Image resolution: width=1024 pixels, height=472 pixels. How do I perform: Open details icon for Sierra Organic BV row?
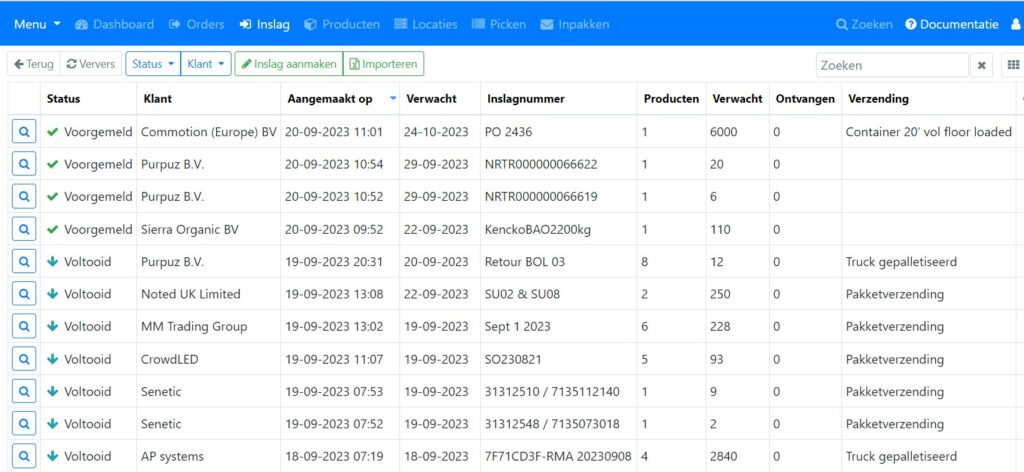pyautogui.click(x=24, y=229)
